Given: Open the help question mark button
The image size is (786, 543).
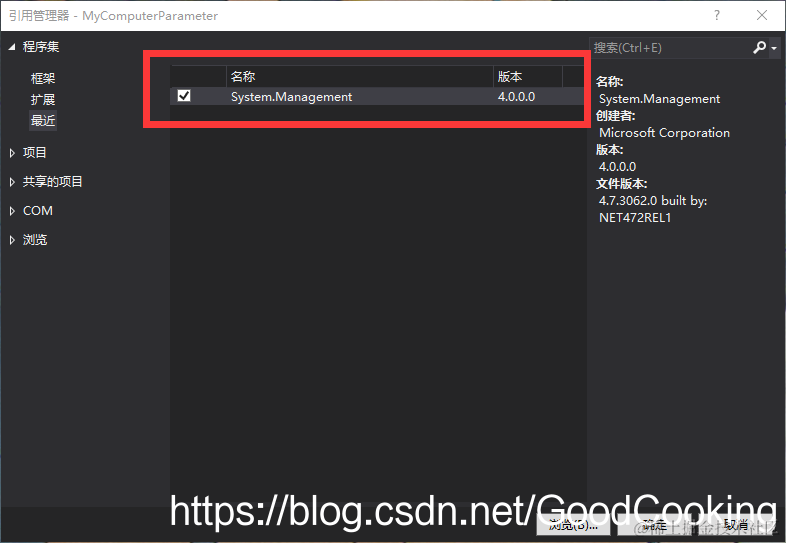Looking at the screenshot, I should click(x=717, y=15).
